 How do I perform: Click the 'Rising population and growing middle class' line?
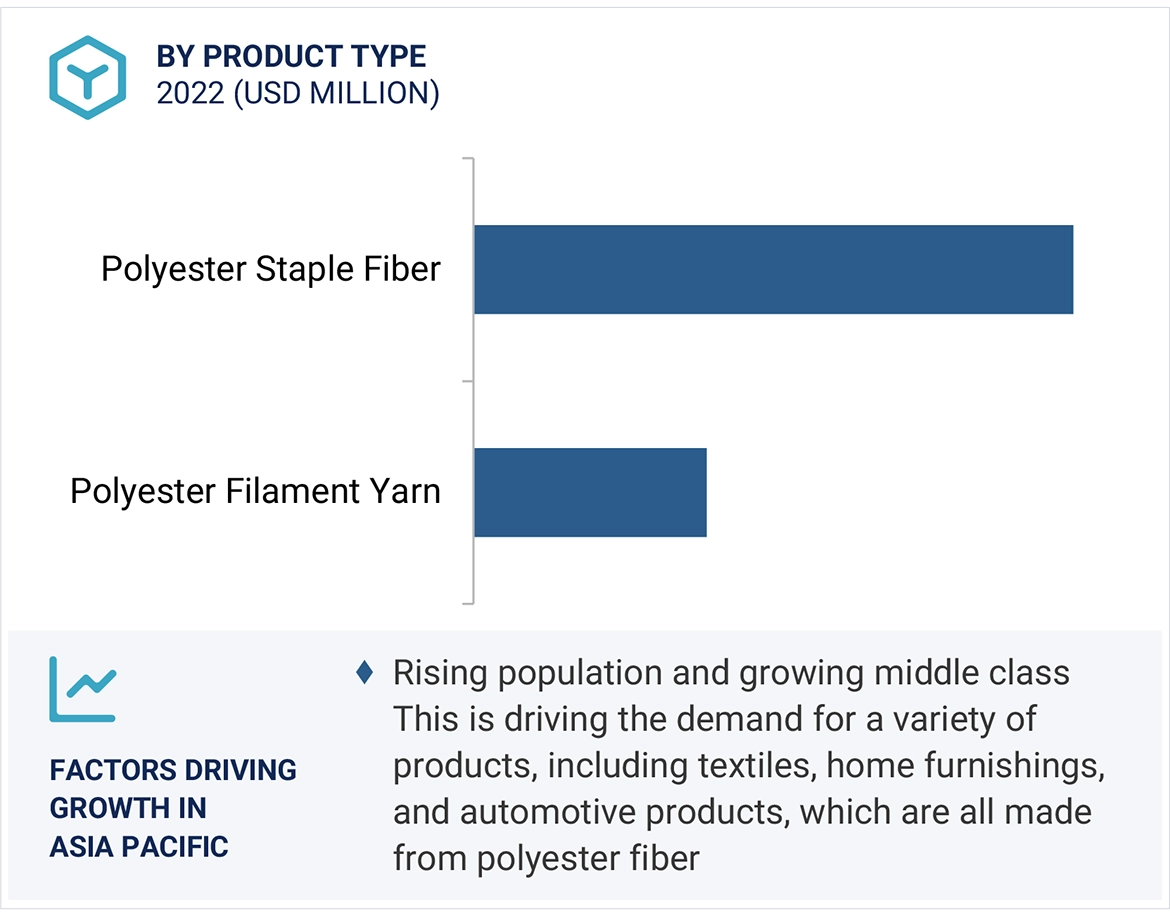tap(731, 672)
